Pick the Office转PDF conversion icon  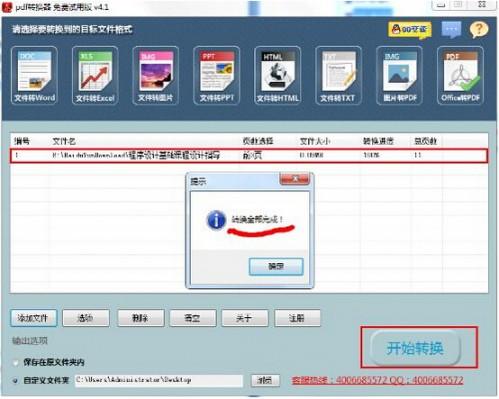click(x=460, y=76)
